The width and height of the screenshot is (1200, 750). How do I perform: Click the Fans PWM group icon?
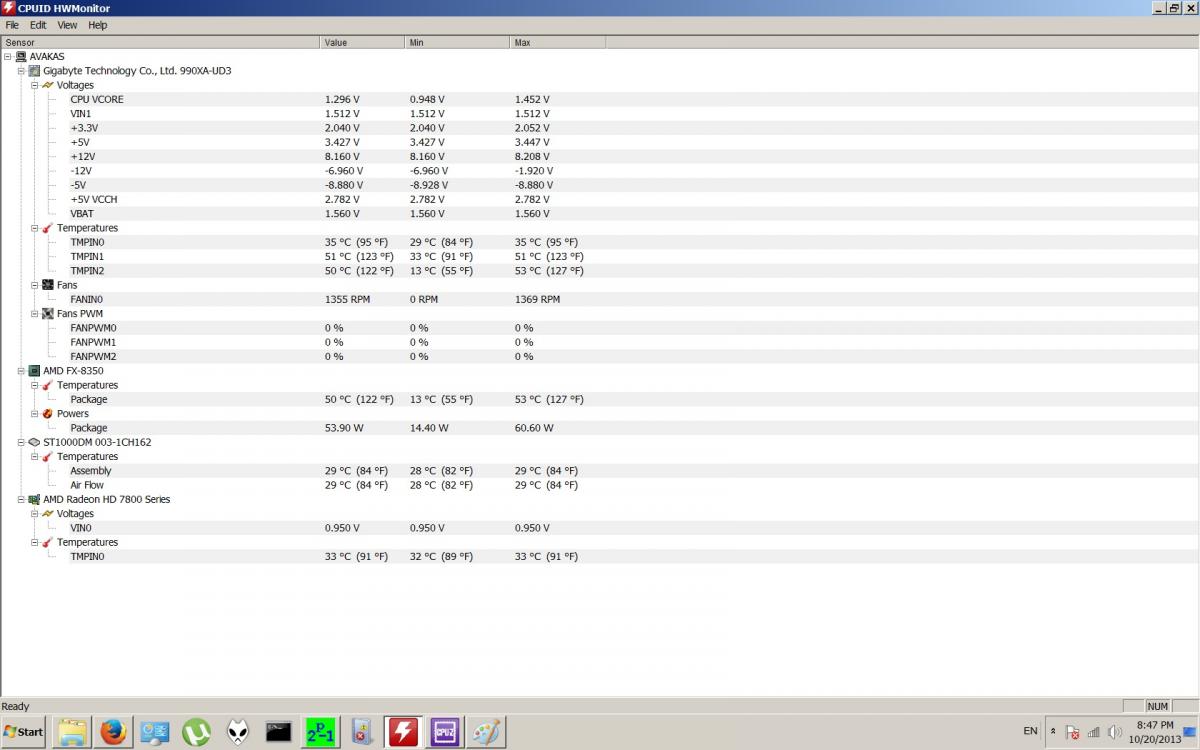pos(47,313)
